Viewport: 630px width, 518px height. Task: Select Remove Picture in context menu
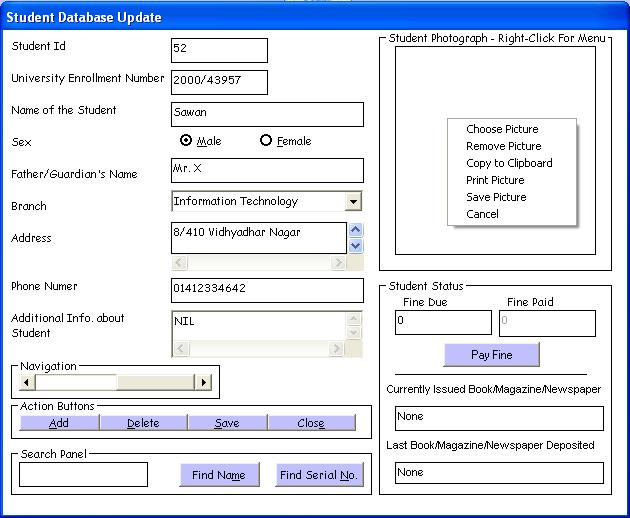(503, 146)
